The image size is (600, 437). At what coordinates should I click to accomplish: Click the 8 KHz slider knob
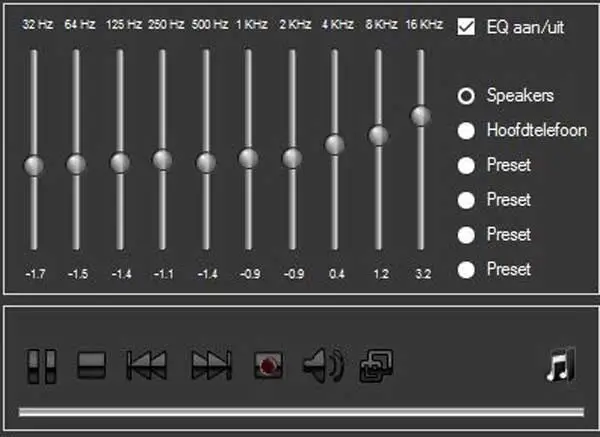point(378,135)
